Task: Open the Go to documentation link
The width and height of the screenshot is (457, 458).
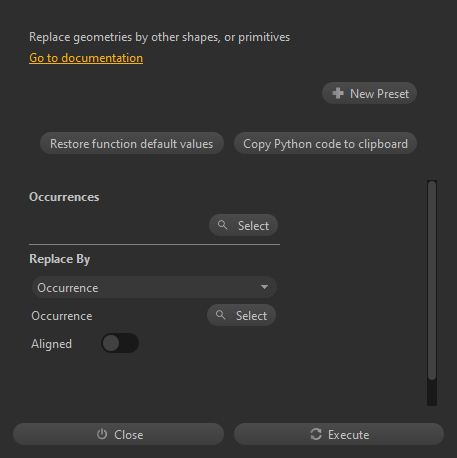Action: pos(86,58)
